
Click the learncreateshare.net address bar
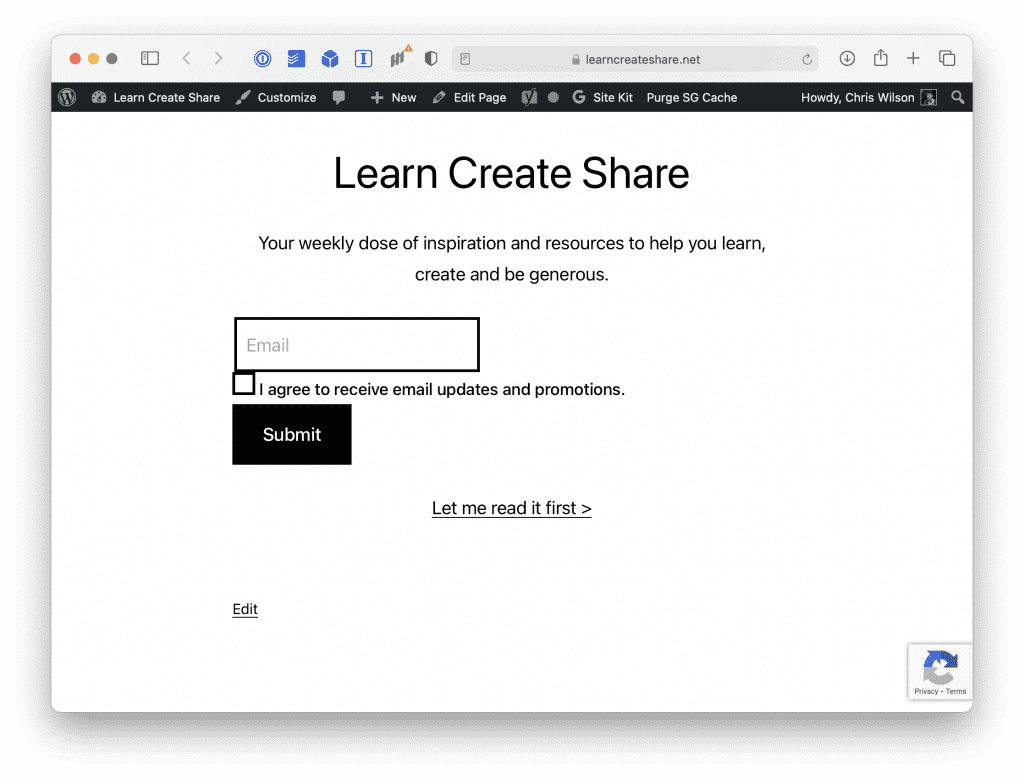point(635,59)
